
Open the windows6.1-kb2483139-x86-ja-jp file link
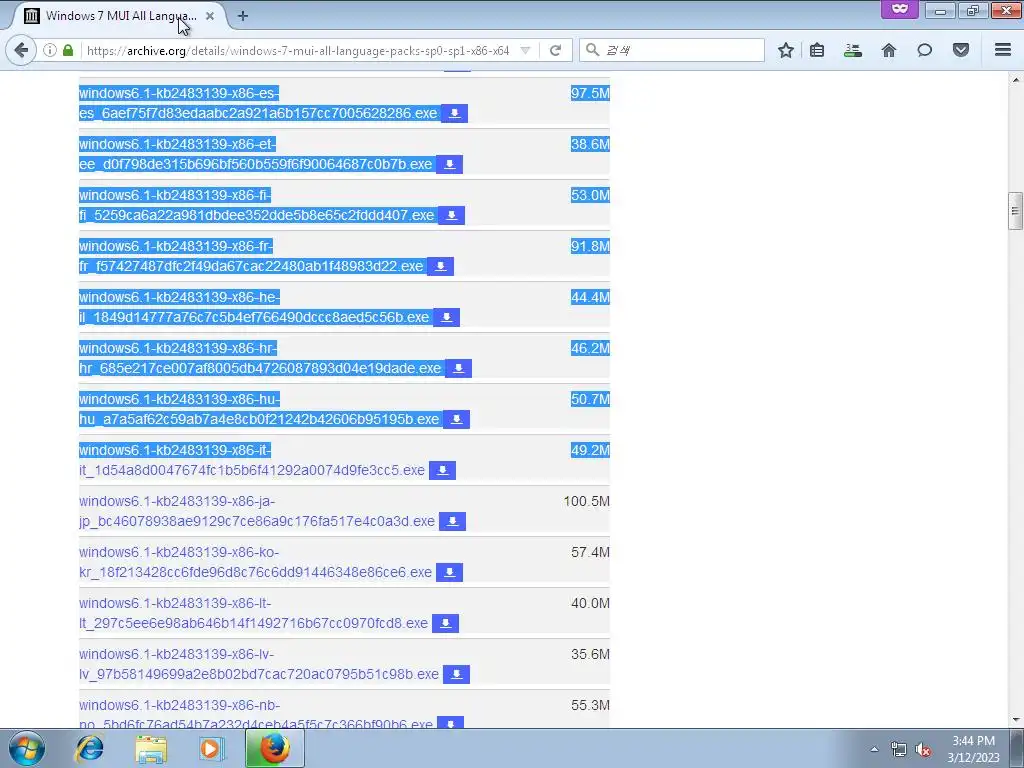tap(257, 511)
